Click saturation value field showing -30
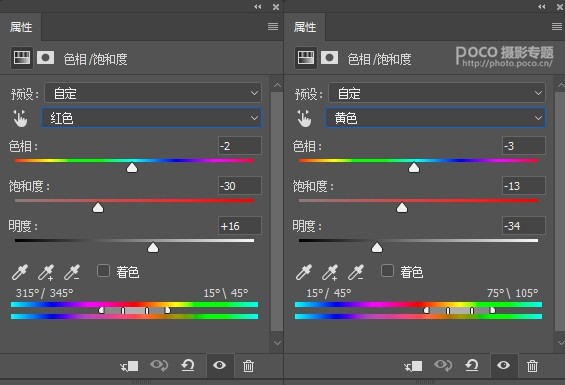The image size is (565, 385). [x=240, y=186]
